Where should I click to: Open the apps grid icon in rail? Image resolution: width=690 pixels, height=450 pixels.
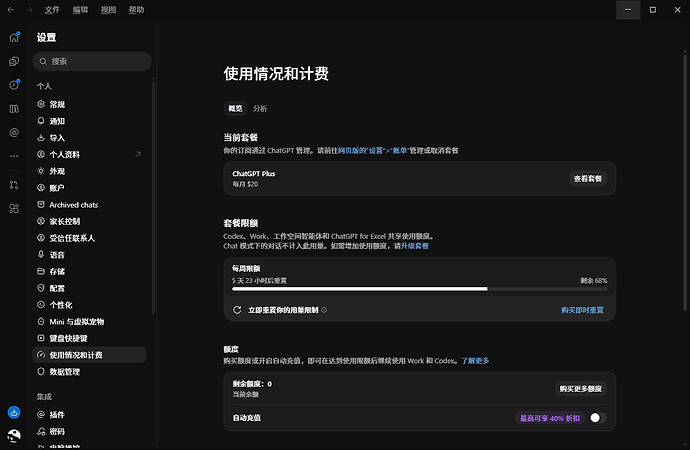pyautogui.click(x=14, y=209)
